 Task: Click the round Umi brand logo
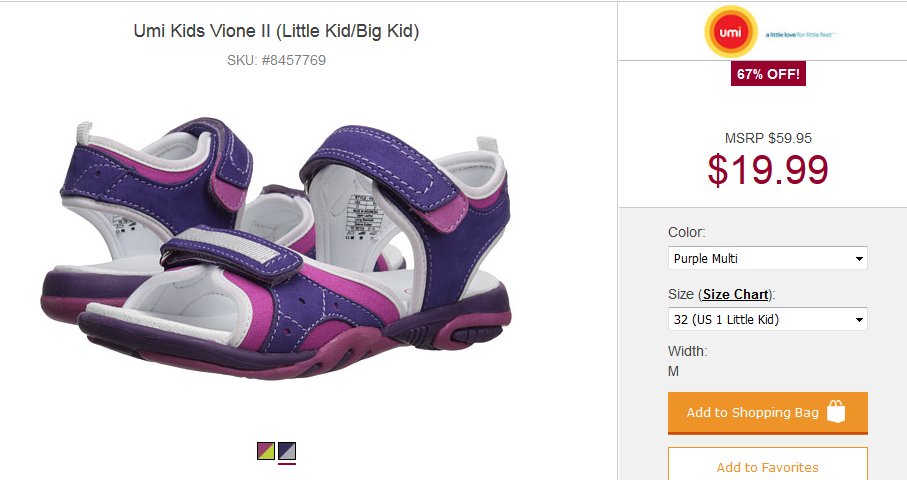point(731,32)
